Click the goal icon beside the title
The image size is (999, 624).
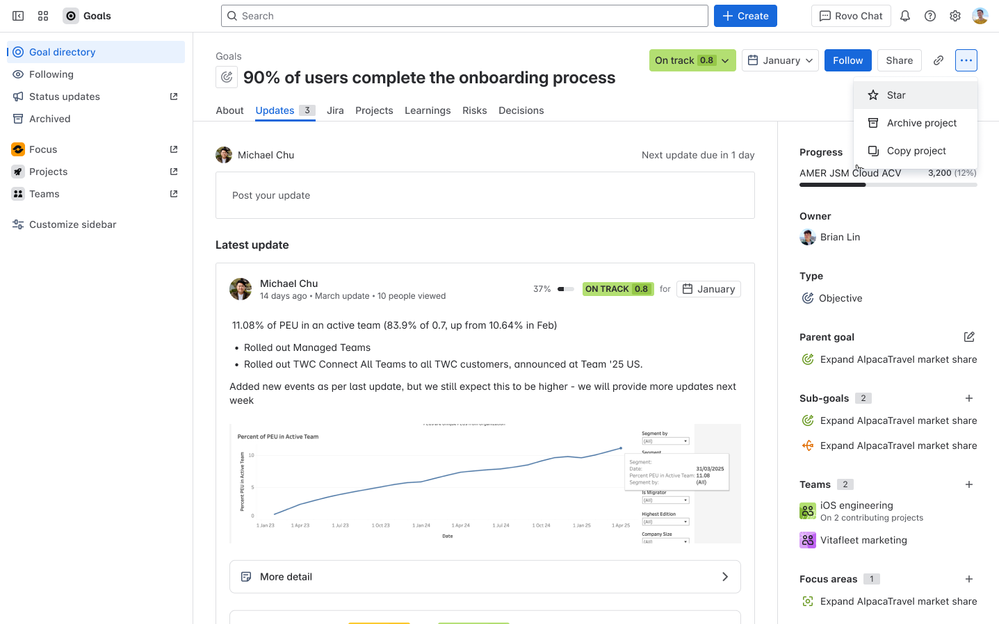(226, 78)
